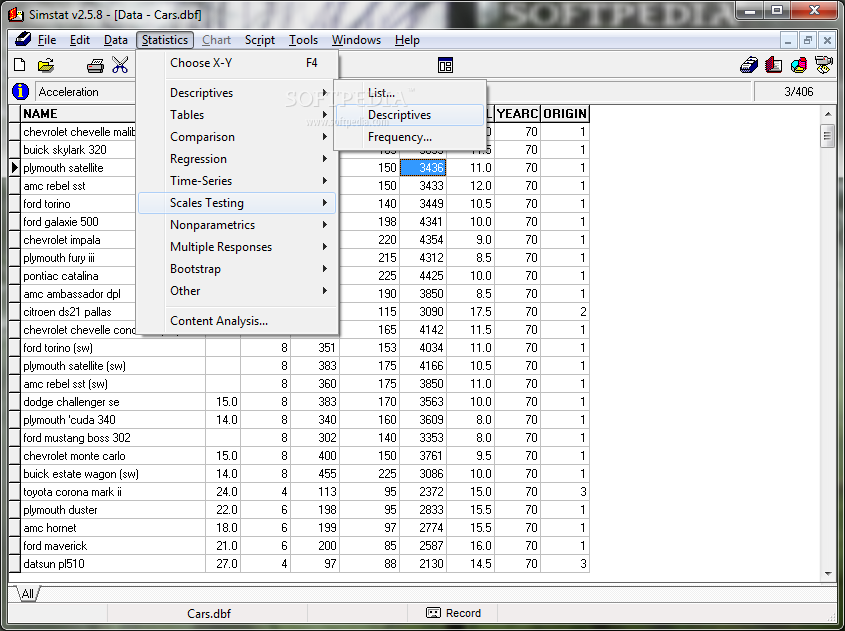Click the blue data-file icon at toolbar right
Screen dimensions: 845x631
749,65
